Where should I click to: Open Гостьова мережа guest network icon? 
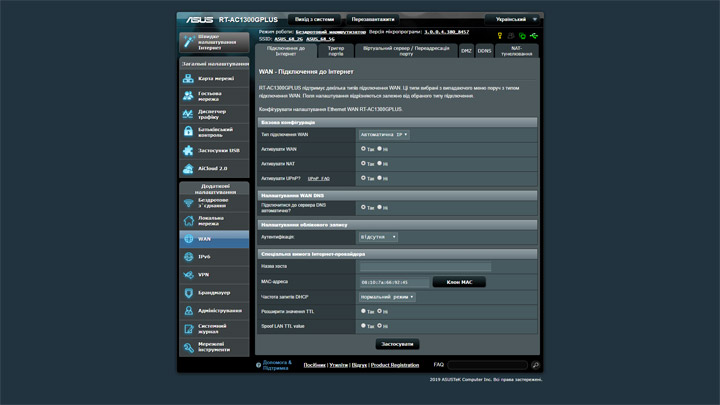point(188,96)
